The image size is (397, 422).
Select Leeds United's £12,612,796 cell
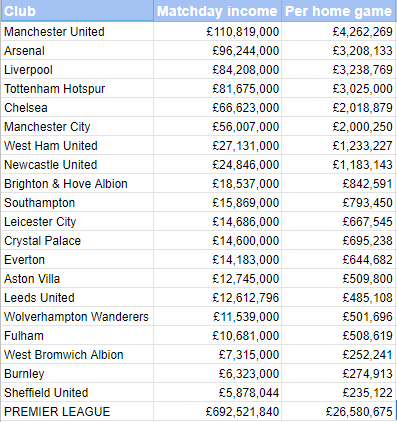coord(217,298)
